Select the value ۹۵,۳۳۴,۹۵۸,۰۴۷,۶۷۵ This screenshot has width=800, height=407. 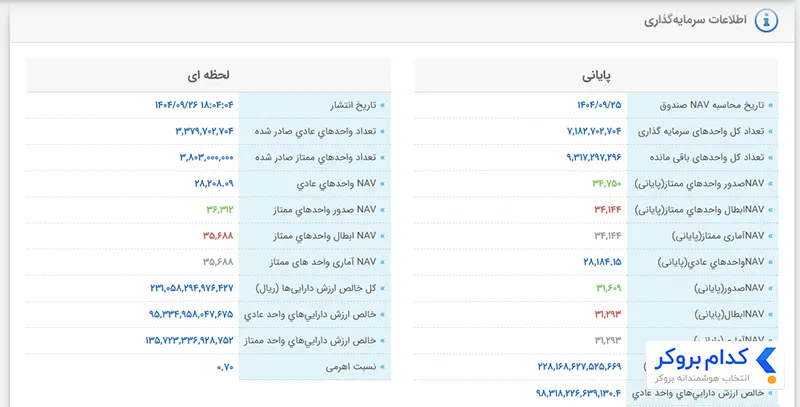tap(191, 315)
